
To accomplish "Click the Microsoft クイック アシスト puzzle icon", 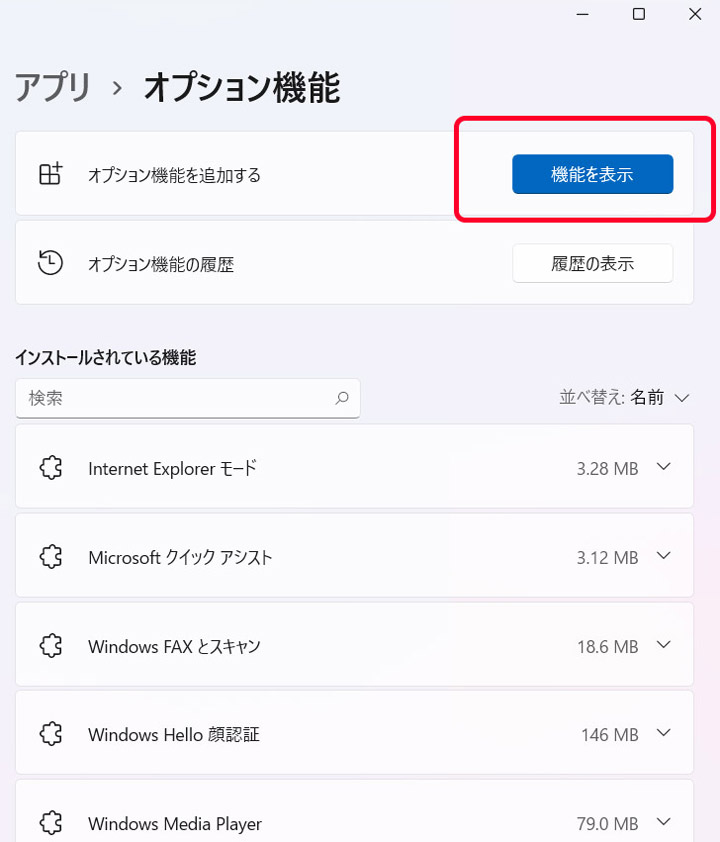I will pos(51,556).
